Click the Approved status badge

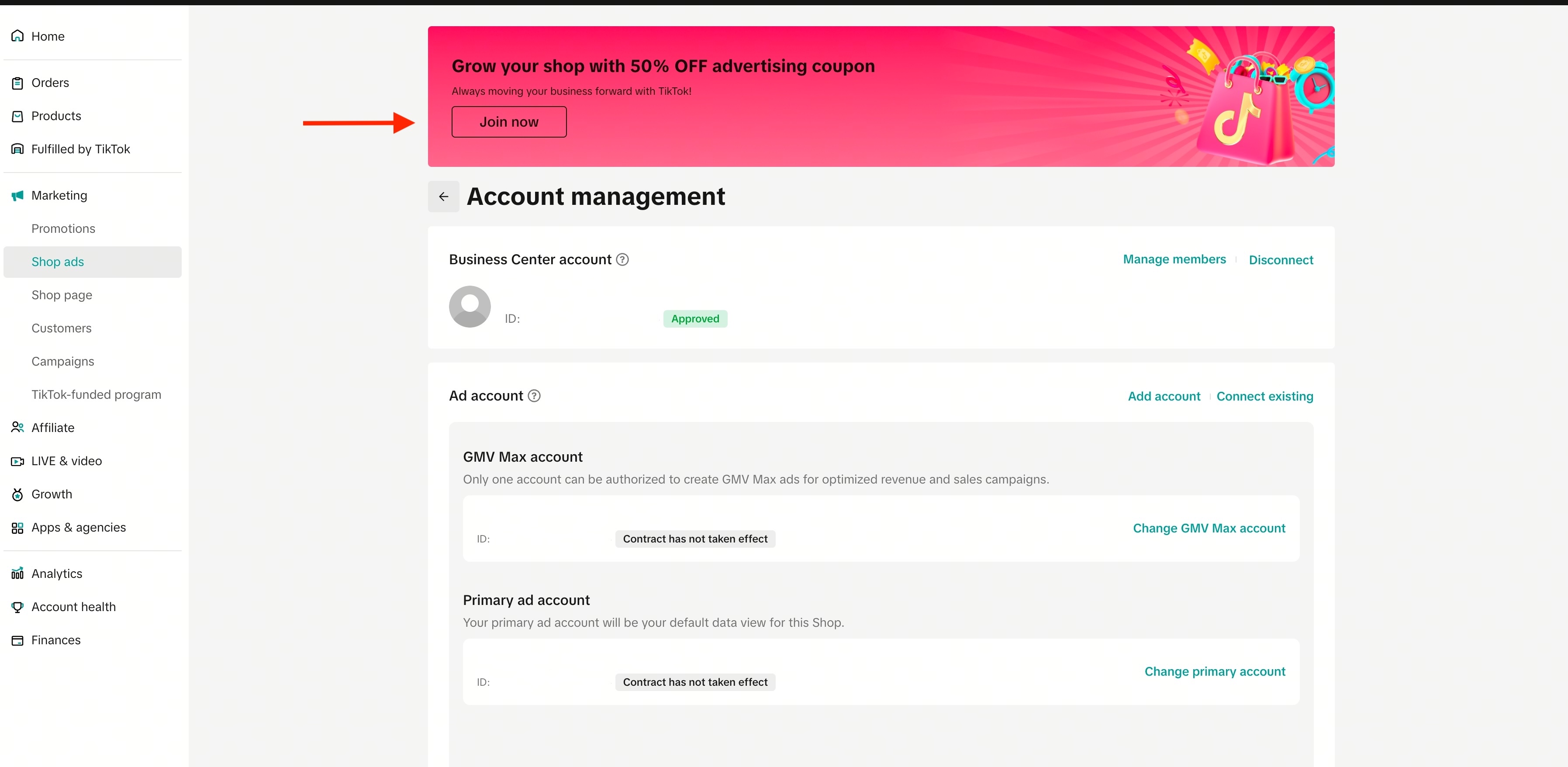[695, 319]
